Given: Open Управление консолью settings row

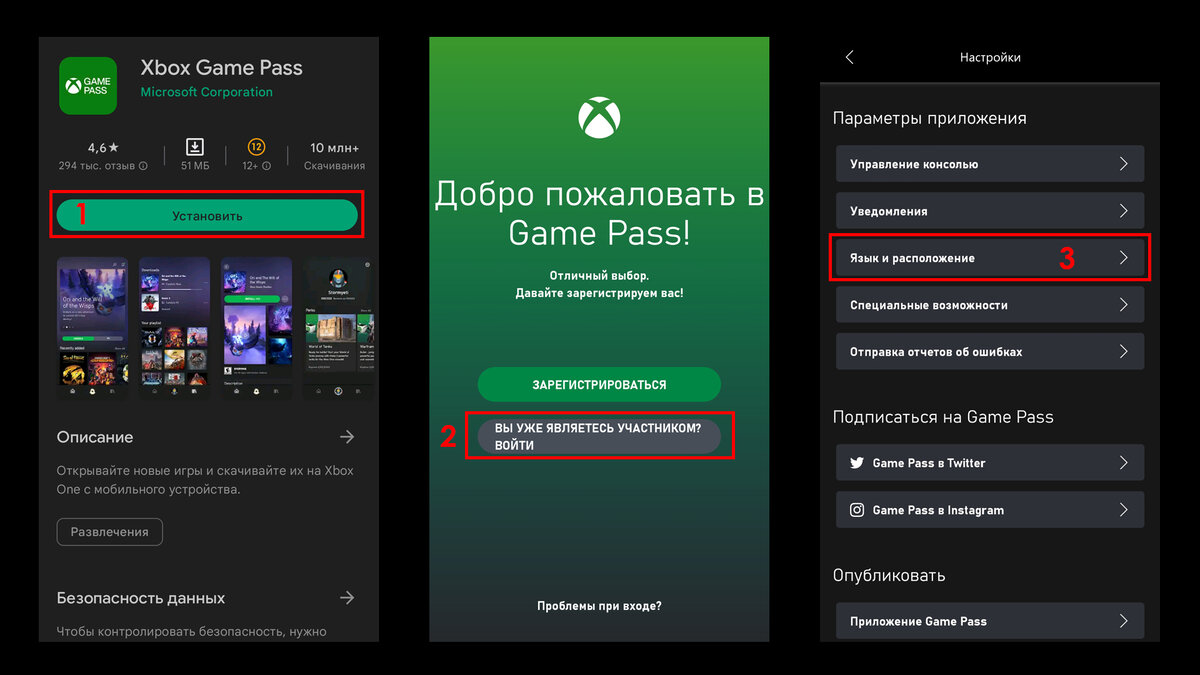Looking at the screenshot, I should 990,164.
